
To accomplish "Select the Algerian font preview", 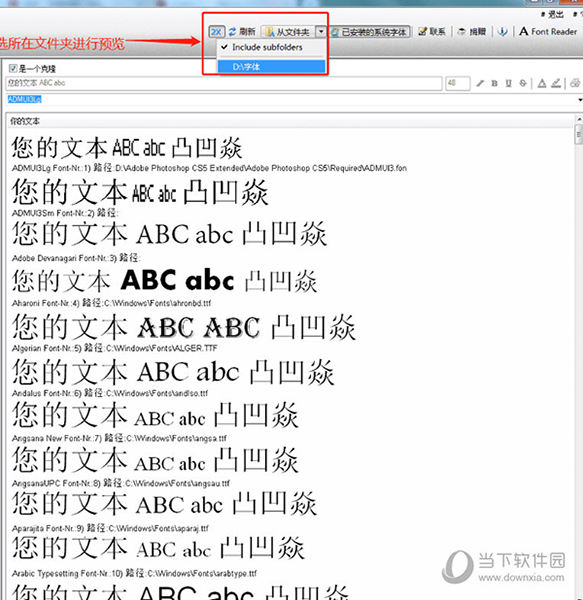I will [x=184, y=328].
